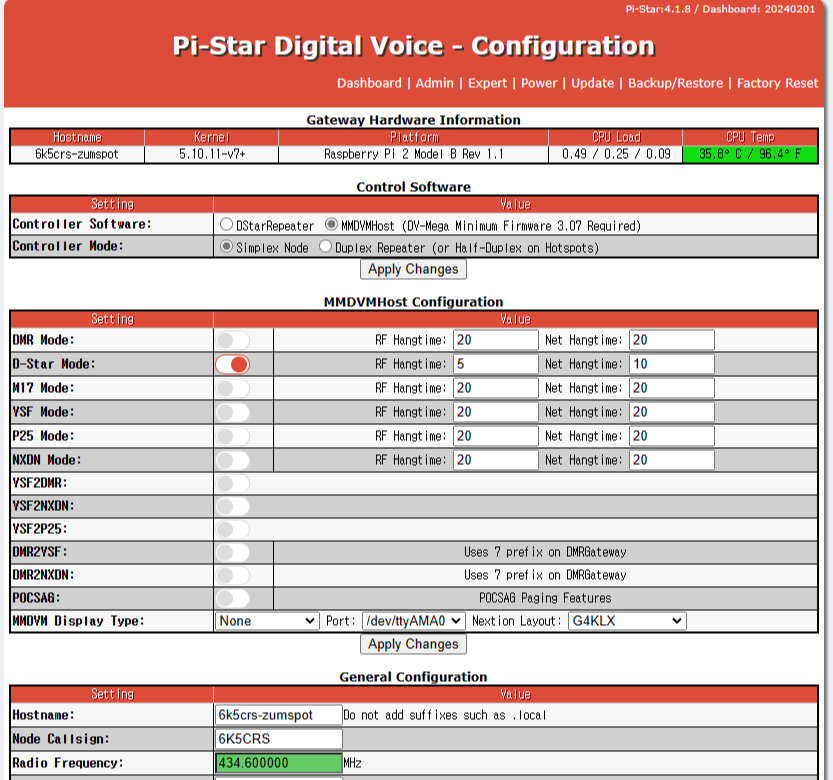Screen dimensions: 833x780
Task: Select MMDVMHost controller software
Action: point(332,224)
